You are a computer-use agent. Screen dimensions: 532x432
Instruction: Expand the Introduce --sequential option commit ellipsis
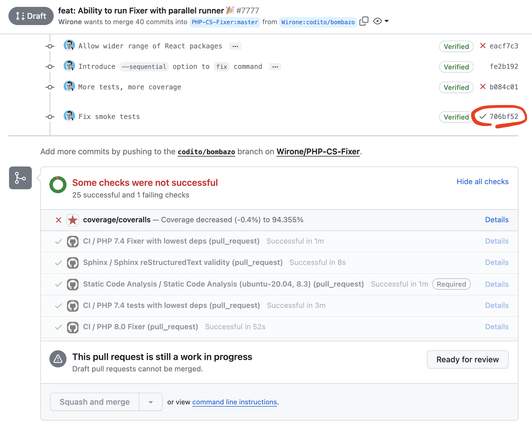(275, 67)
